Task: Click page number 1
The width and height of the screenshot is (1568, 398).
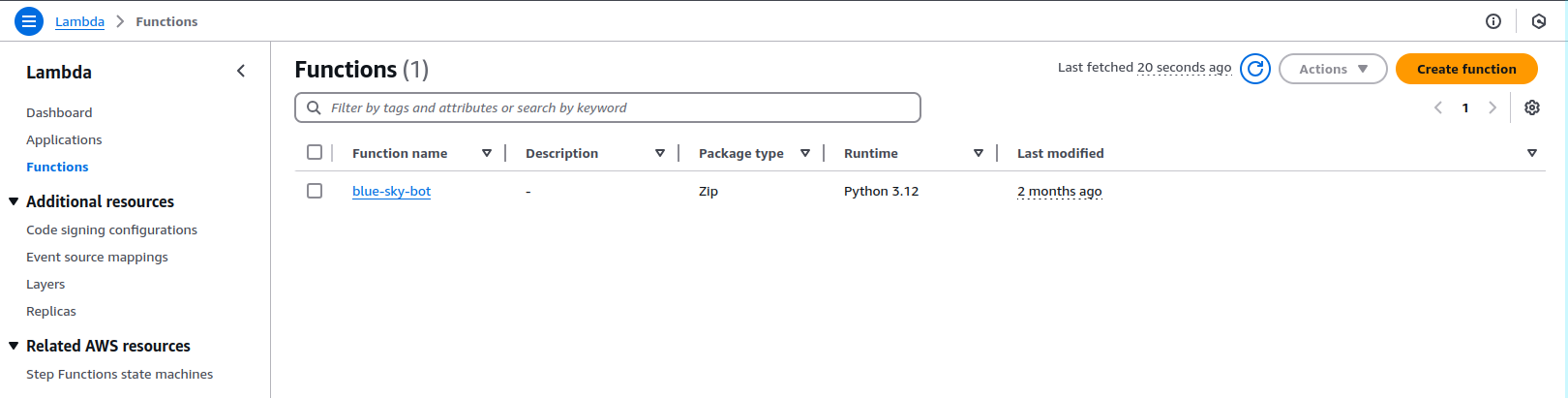Action: pos(1465,107)
